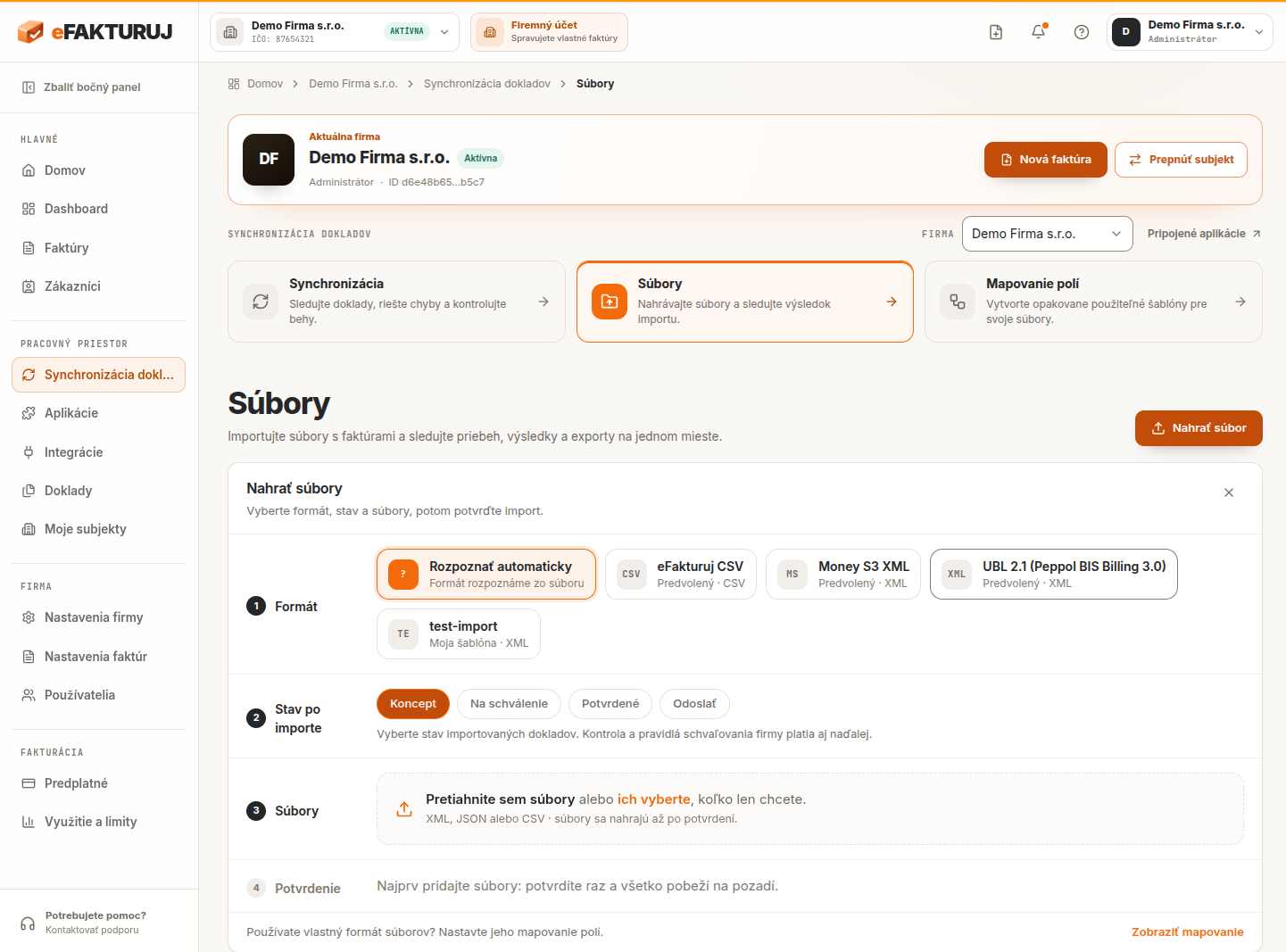1286x952 pixels.
Task: Open Moje subjekty in the sidebar
Action: 98,529
